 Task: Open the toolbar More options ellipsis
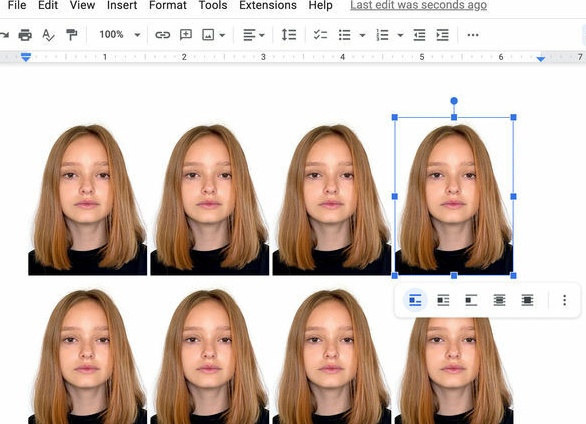473,35
